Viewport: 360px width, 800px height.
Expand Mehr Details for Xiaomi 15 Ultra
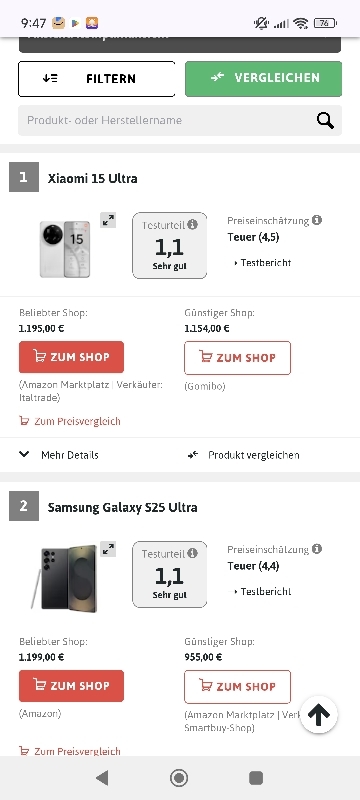pyautogui.click(x=59, y=455)
